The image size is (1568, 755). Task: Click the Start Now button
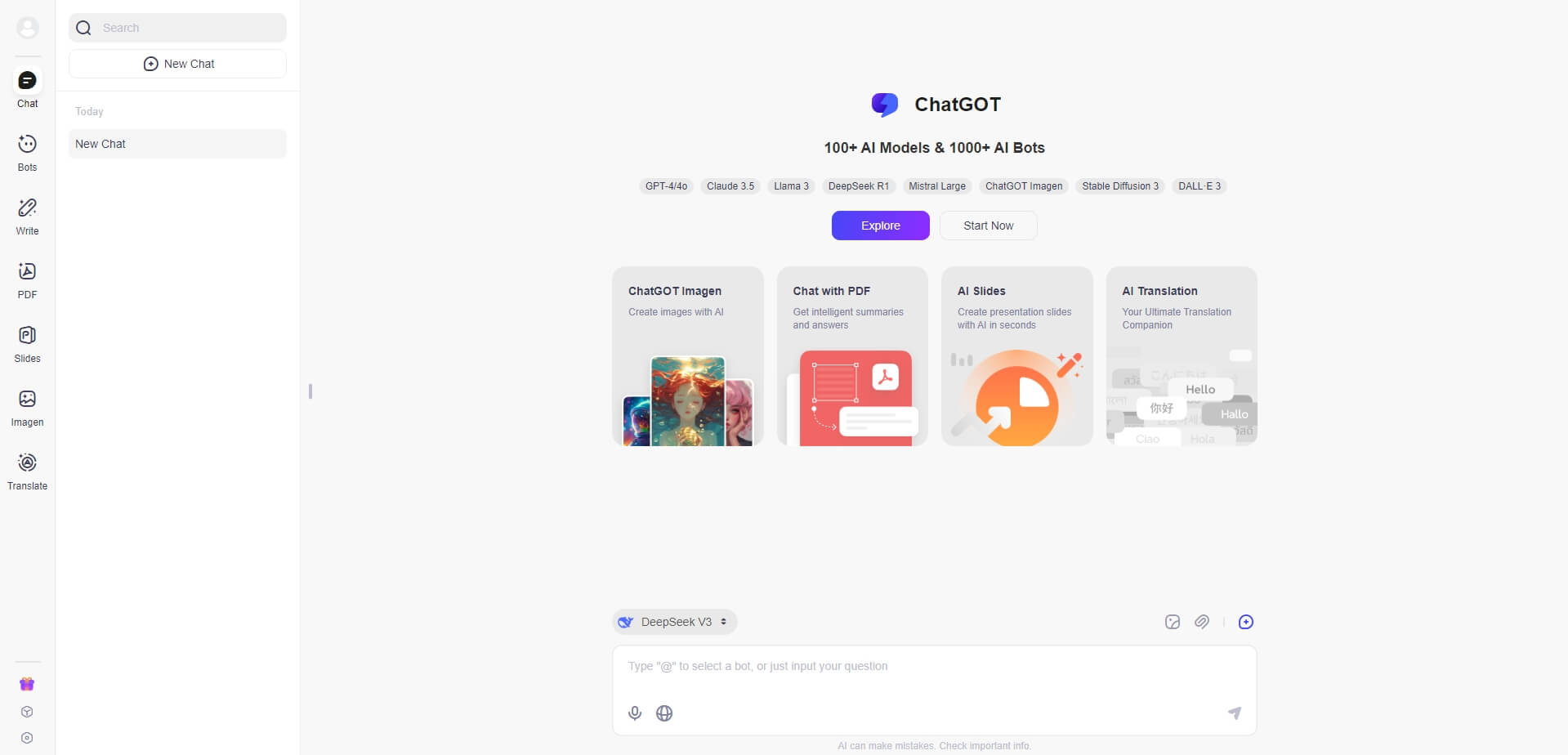click(989, 226)
